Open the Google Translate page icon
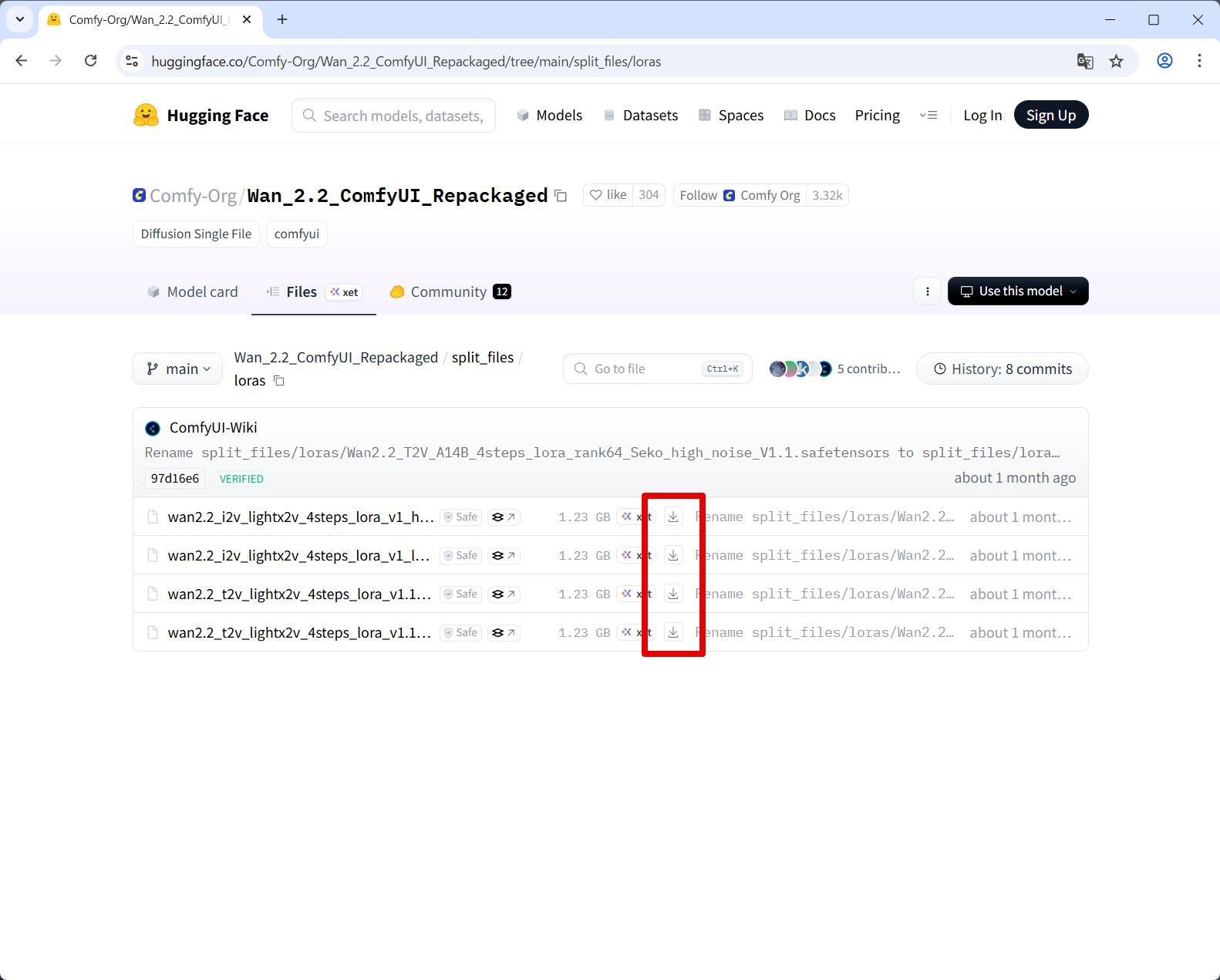The width and height of the screenshot is (1220, 980). (x=1085, y=61)
